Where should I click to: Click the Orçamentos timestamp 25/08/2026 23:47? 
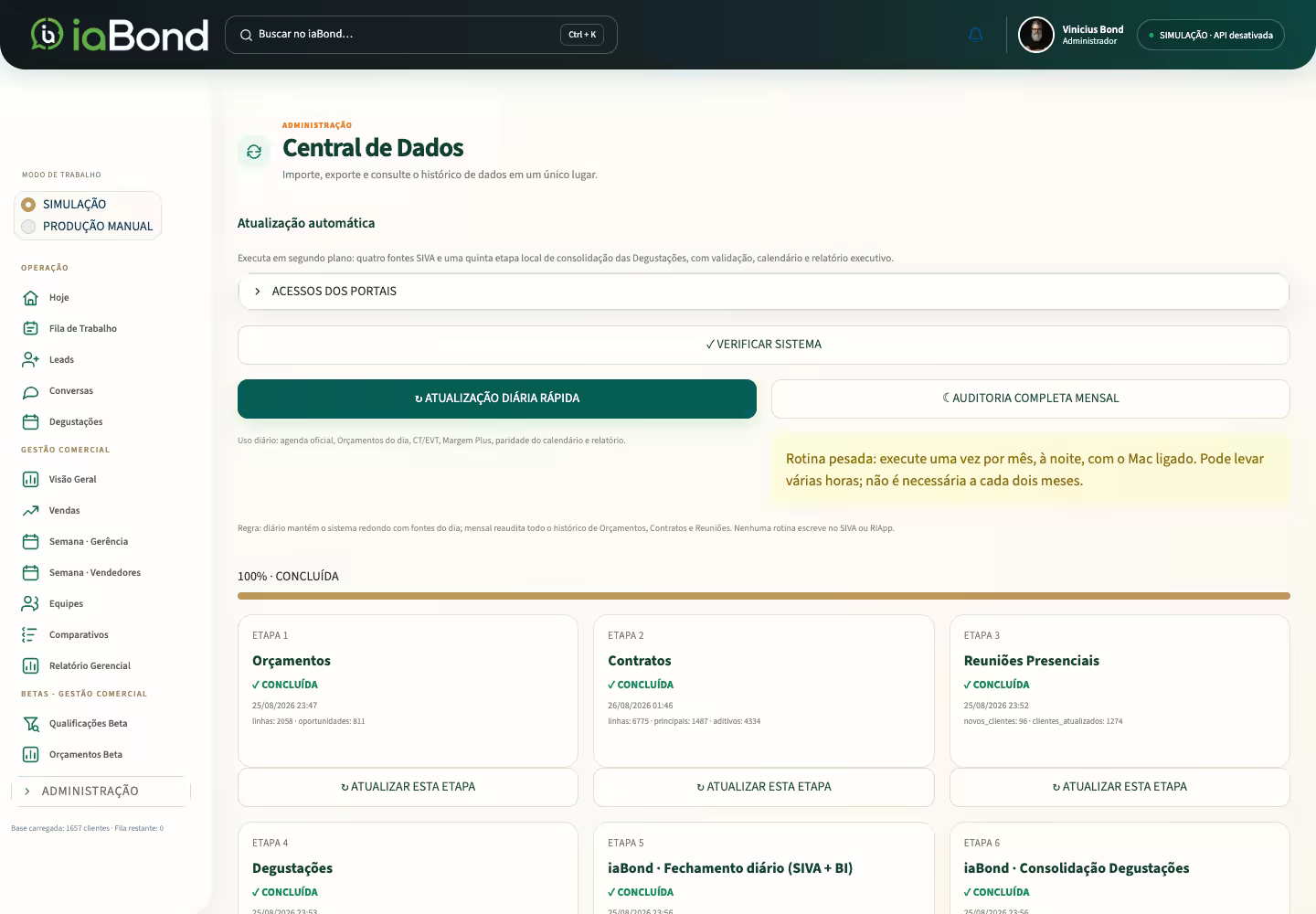tap(284, 706)
